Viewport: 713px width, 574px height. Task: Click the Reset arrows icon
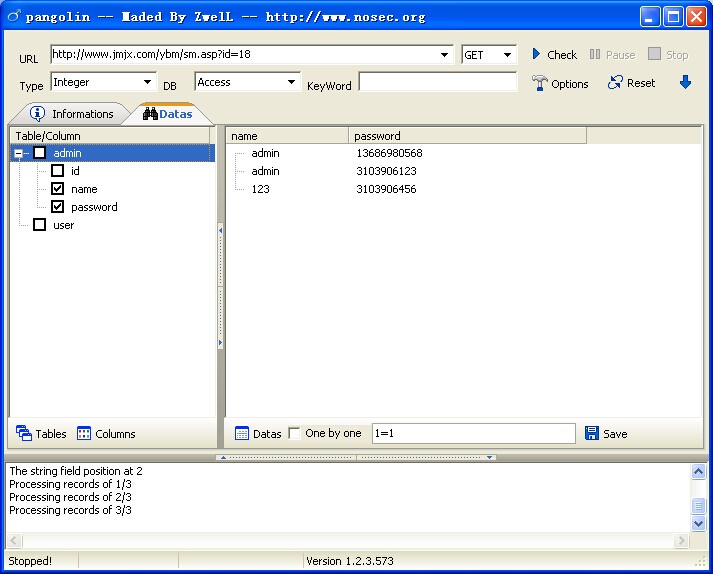click(615, 82)
